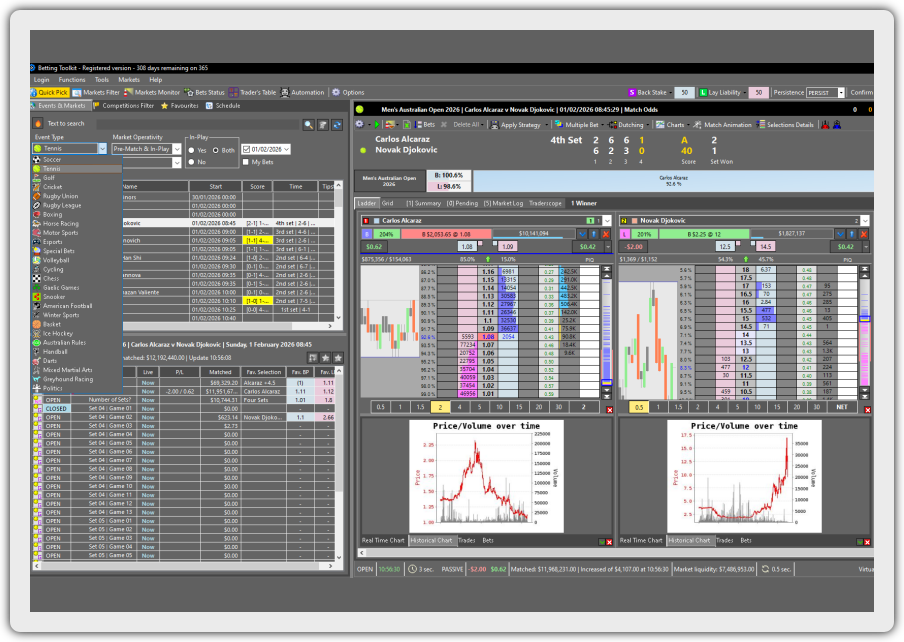The width and height of the screenshot is (904, 642).
Task: Select In-Play No radio button
Action: tap(191, 162)
